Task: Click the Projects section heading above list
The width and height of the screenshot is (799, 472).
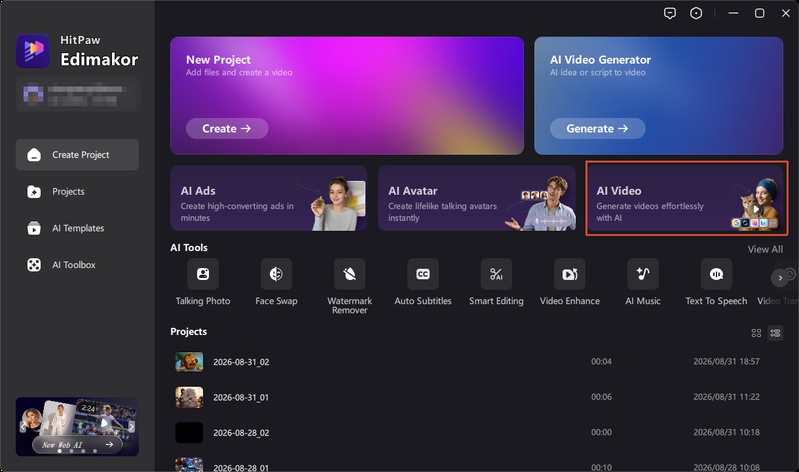Action: coord(189,331)
